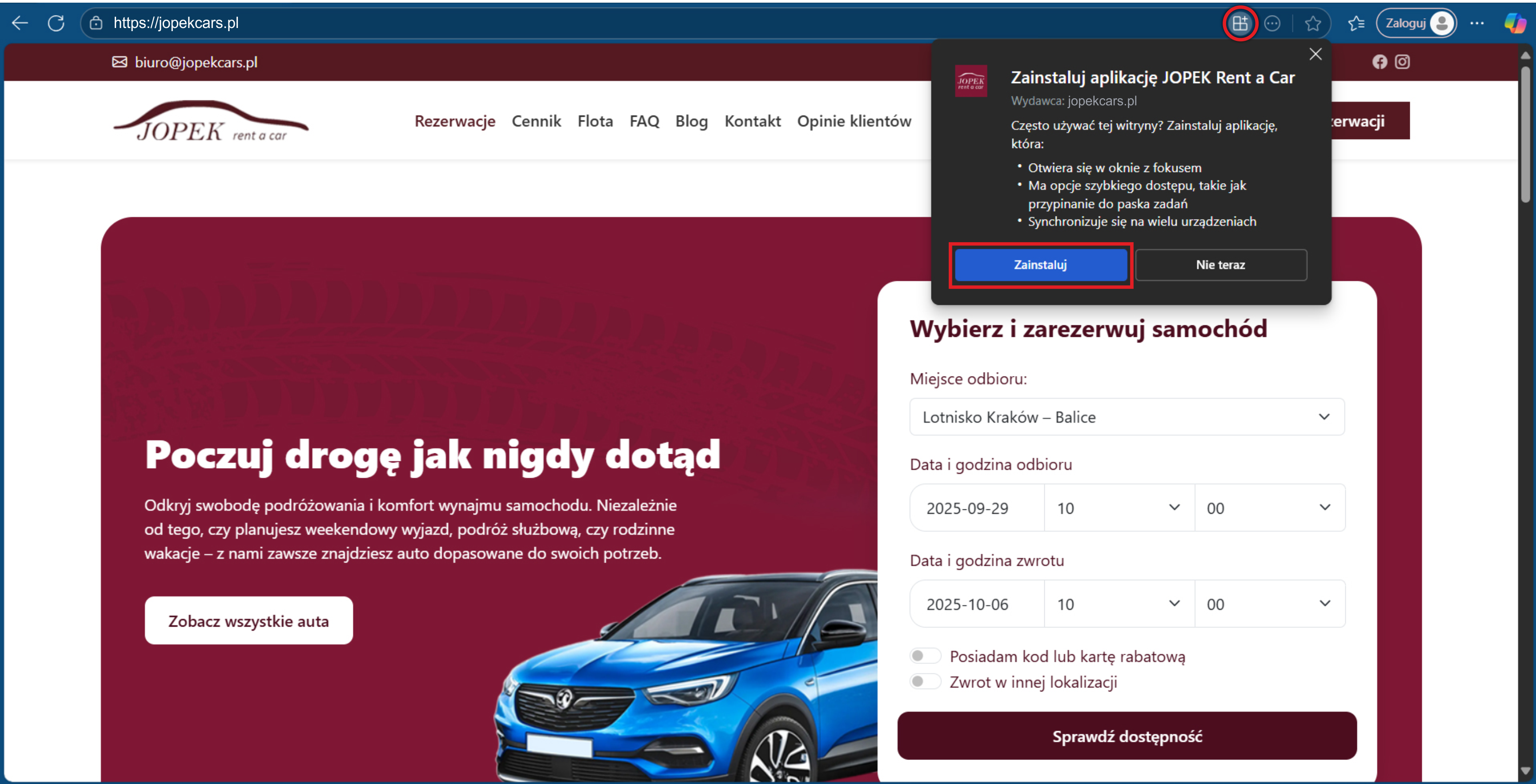
Task: Reload the page with refresh icon
Action: click(x=56, y=23)
